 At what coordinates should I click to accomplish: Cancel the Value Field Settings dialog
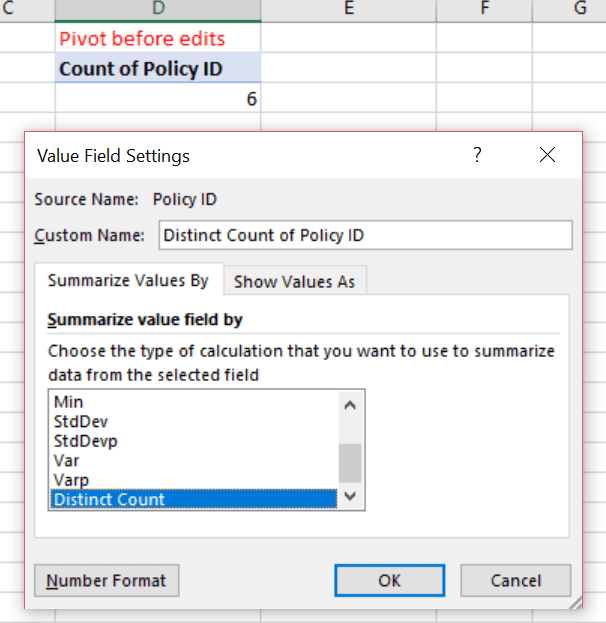coord(515,580)
